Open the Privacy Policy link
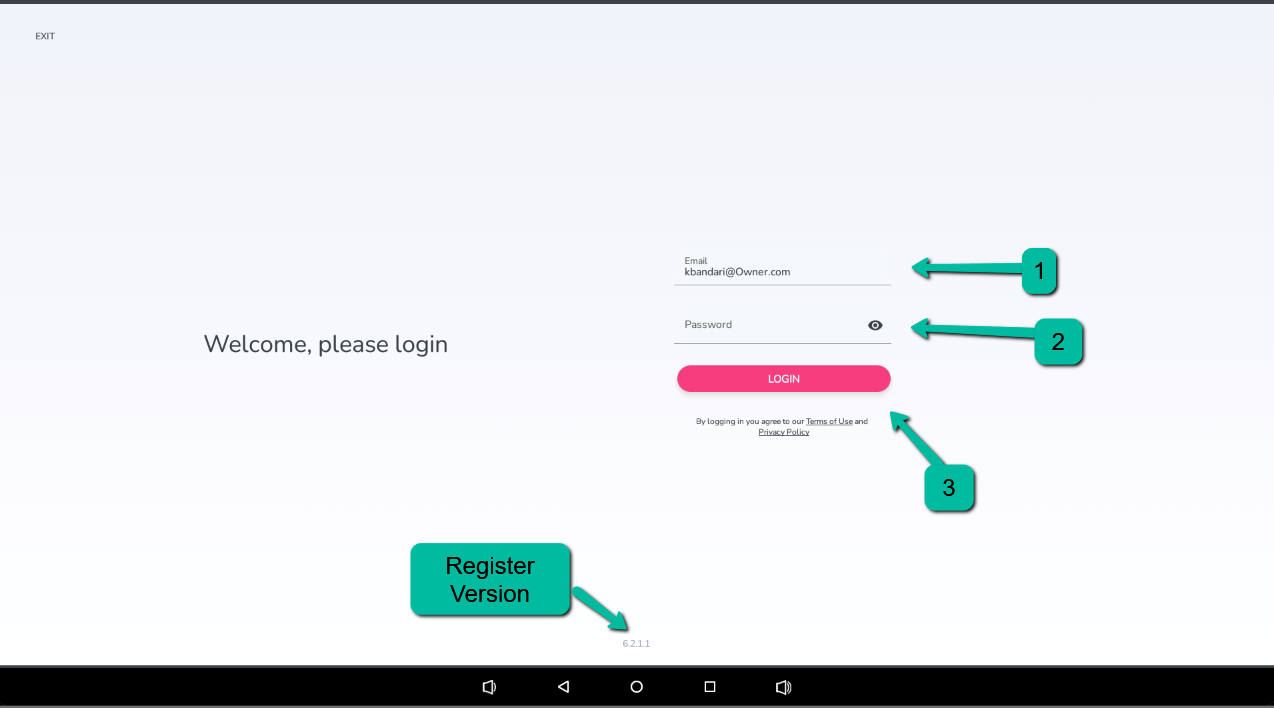 [x=783, y=432]
